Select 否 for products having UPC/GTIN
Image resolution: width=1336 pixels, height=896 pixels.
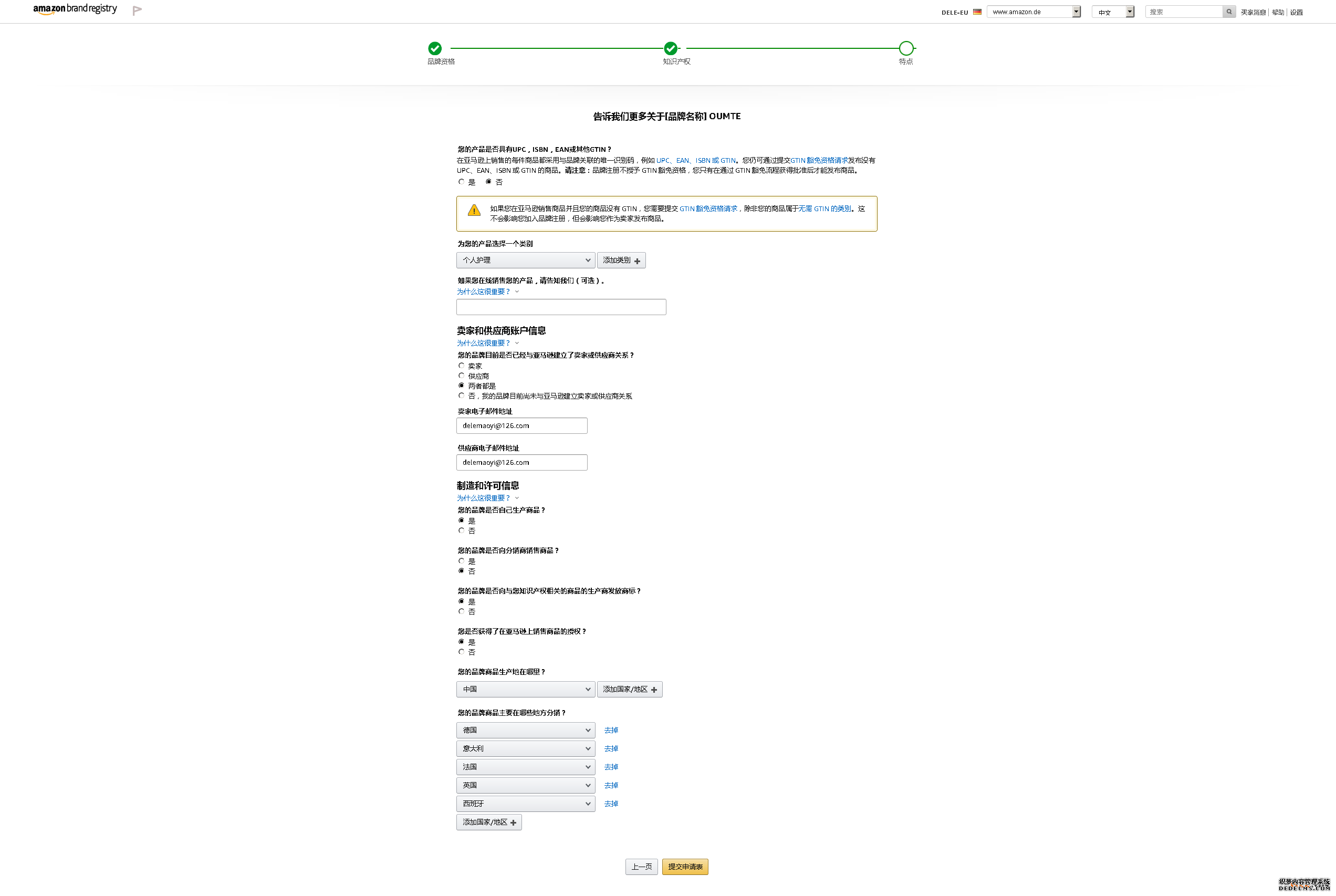pyautogui.click(x=488, y=182)
